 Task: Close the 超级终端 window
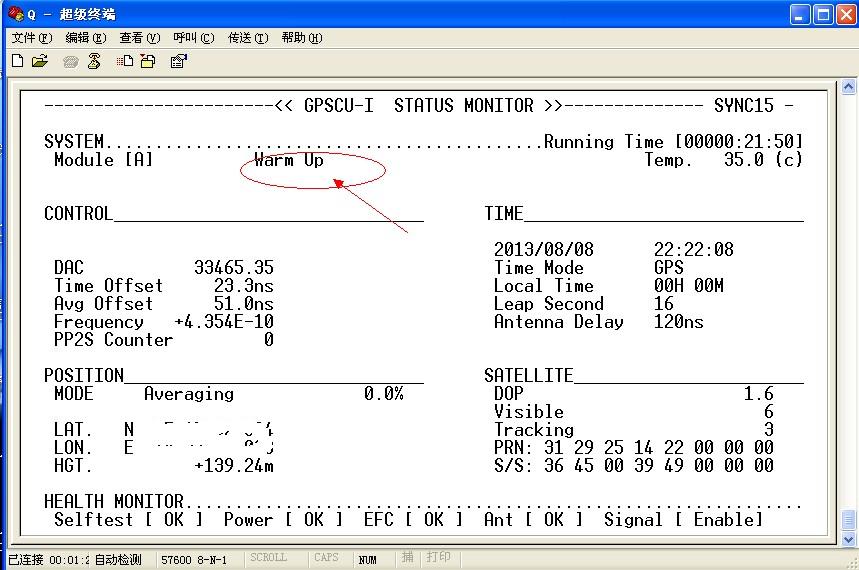pos(846,15)
